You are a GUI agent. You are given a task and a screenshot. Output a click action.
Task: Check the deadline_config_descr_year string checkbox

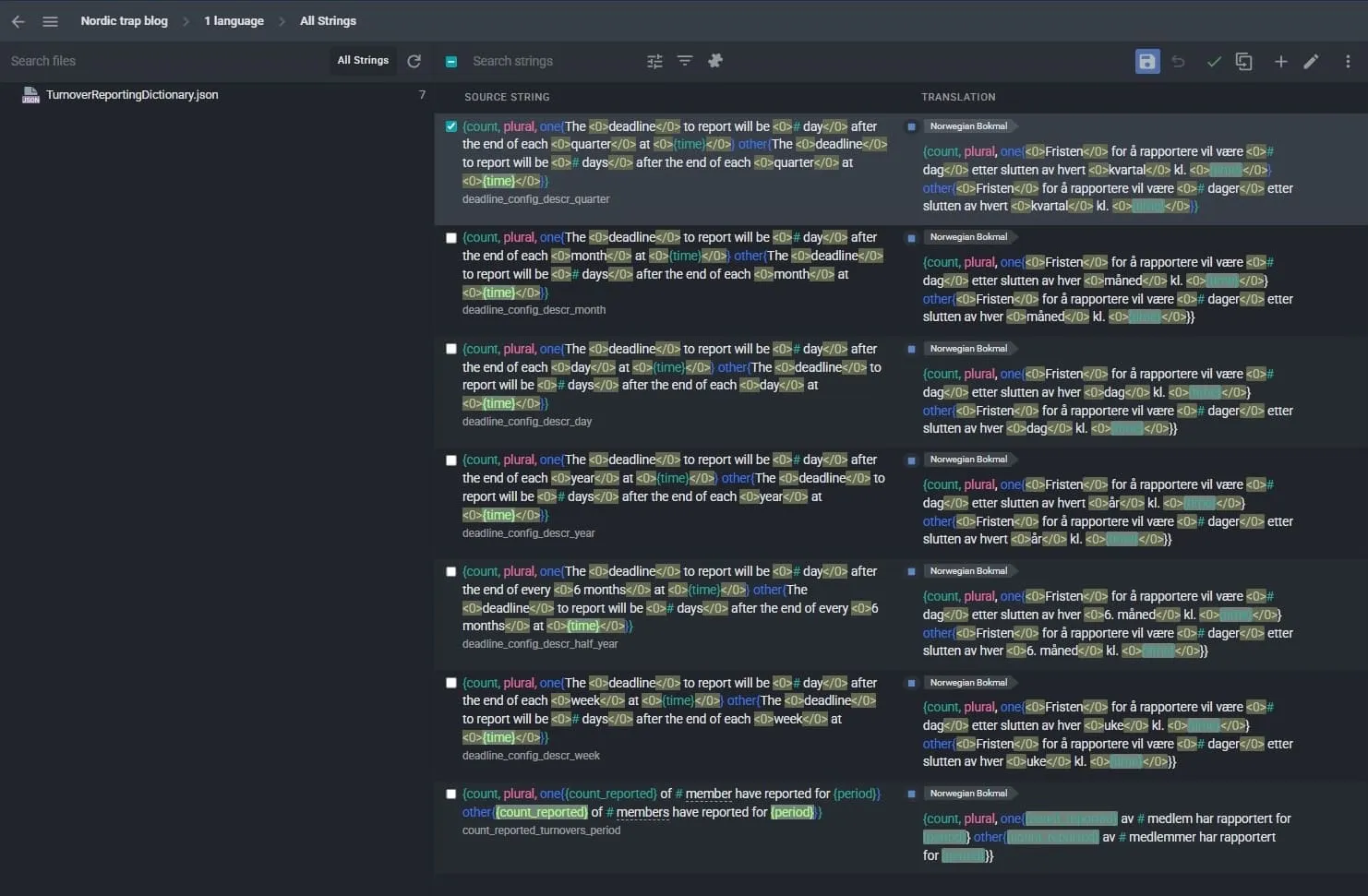(x=451, y=460)
